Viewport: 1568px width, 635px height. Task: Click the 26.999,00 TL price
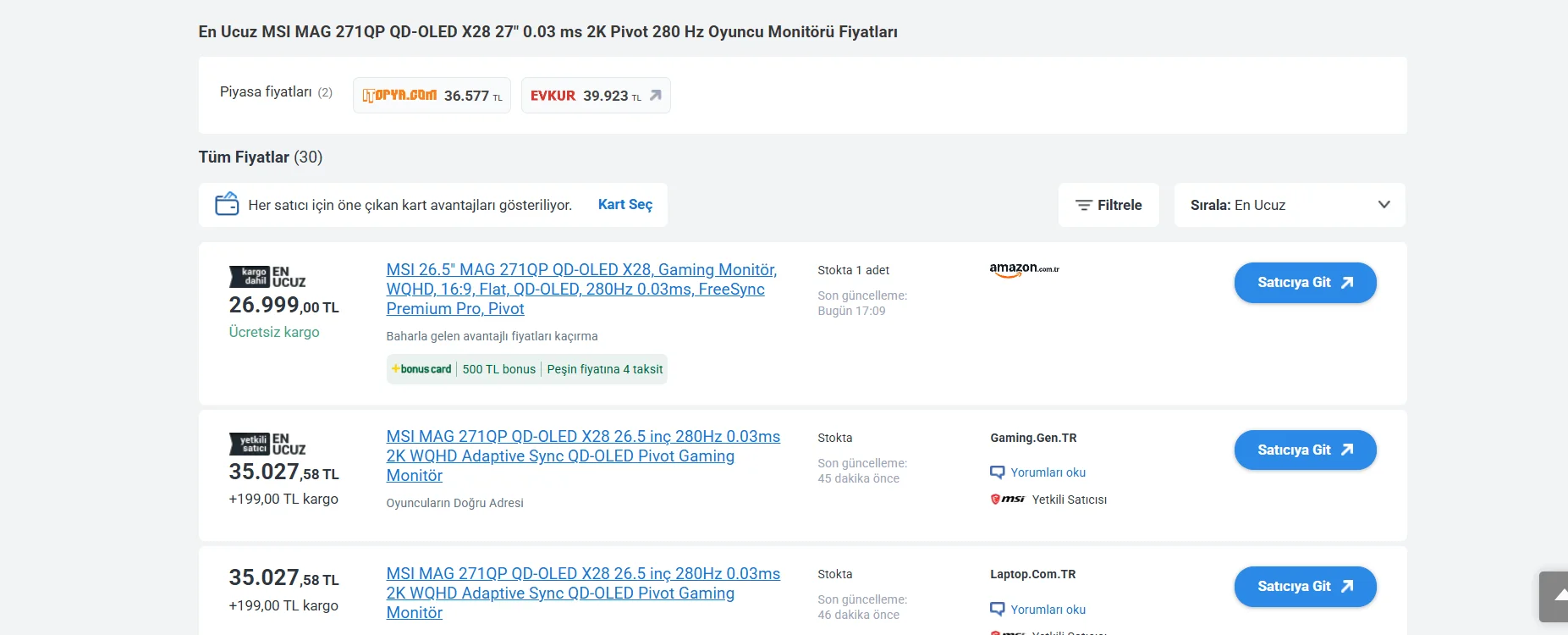point(283,305)
